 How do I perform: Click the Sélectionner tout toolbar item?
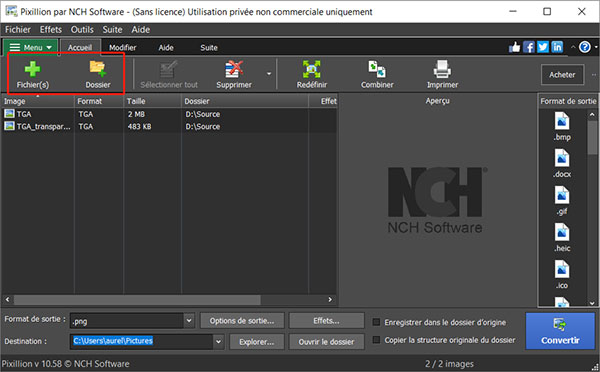tap(169, 74)
